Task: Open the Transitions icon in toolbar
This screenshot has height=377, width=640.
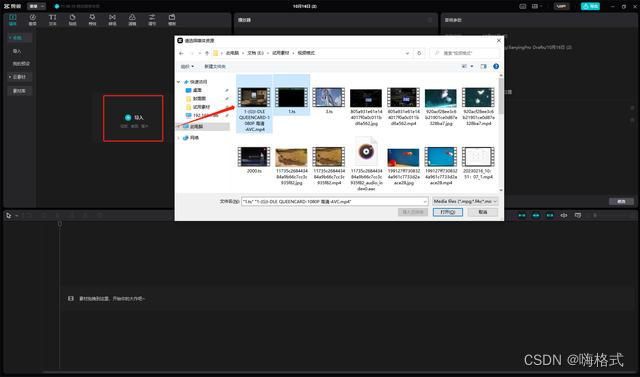Action: 112,20
